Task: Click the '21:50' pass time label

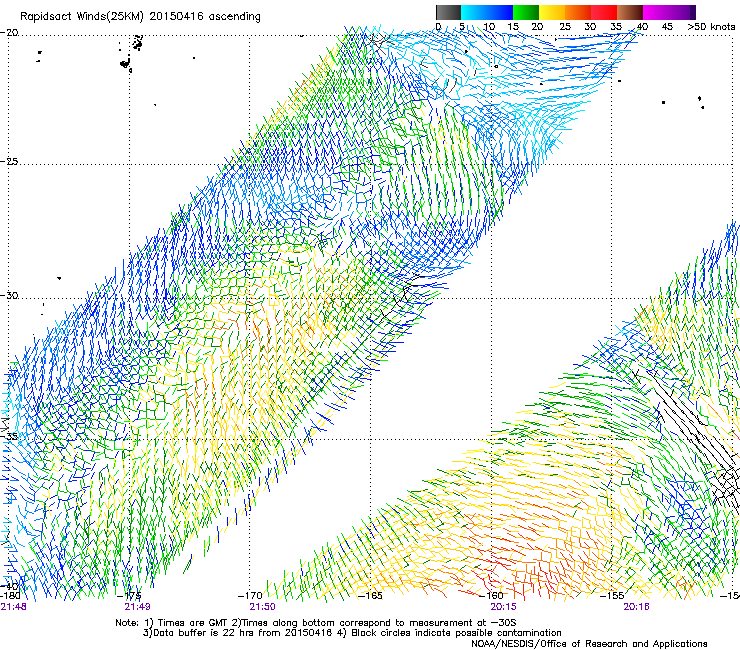Action: click(262, 607)
